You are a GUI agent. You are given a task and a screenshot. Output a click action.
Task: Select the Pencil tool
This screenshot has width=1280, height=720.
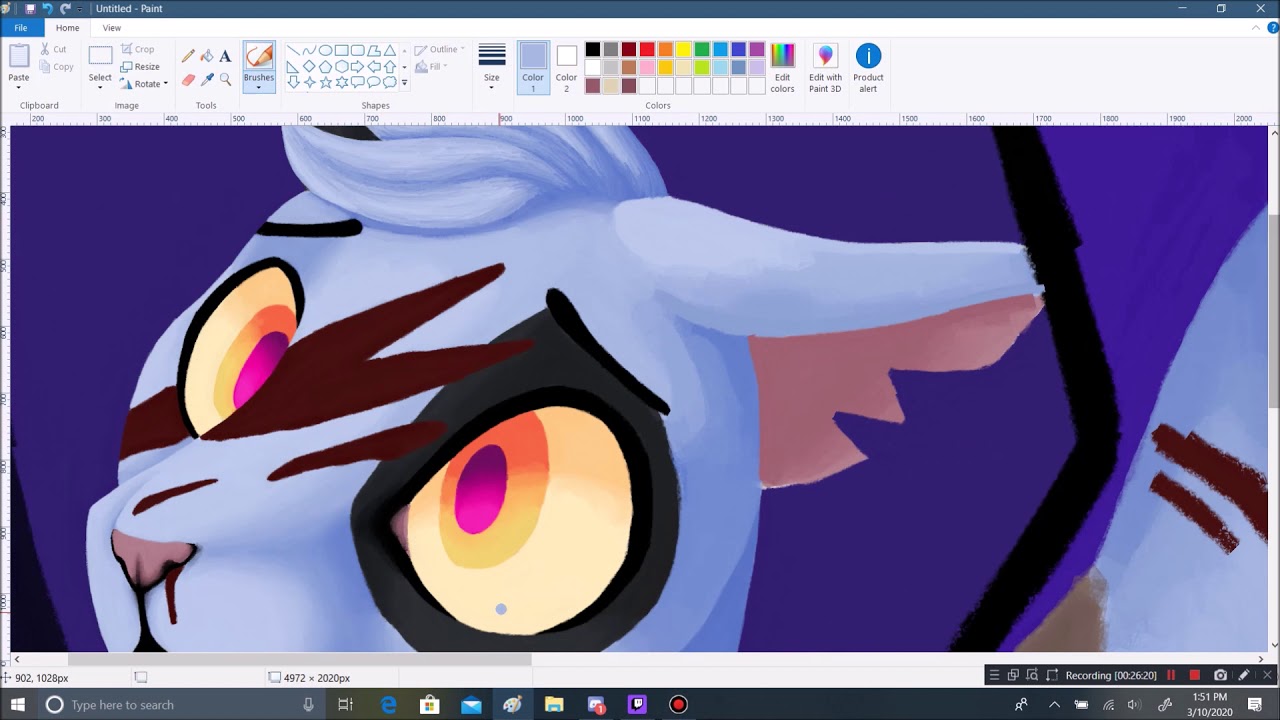[x=188, y=56]
